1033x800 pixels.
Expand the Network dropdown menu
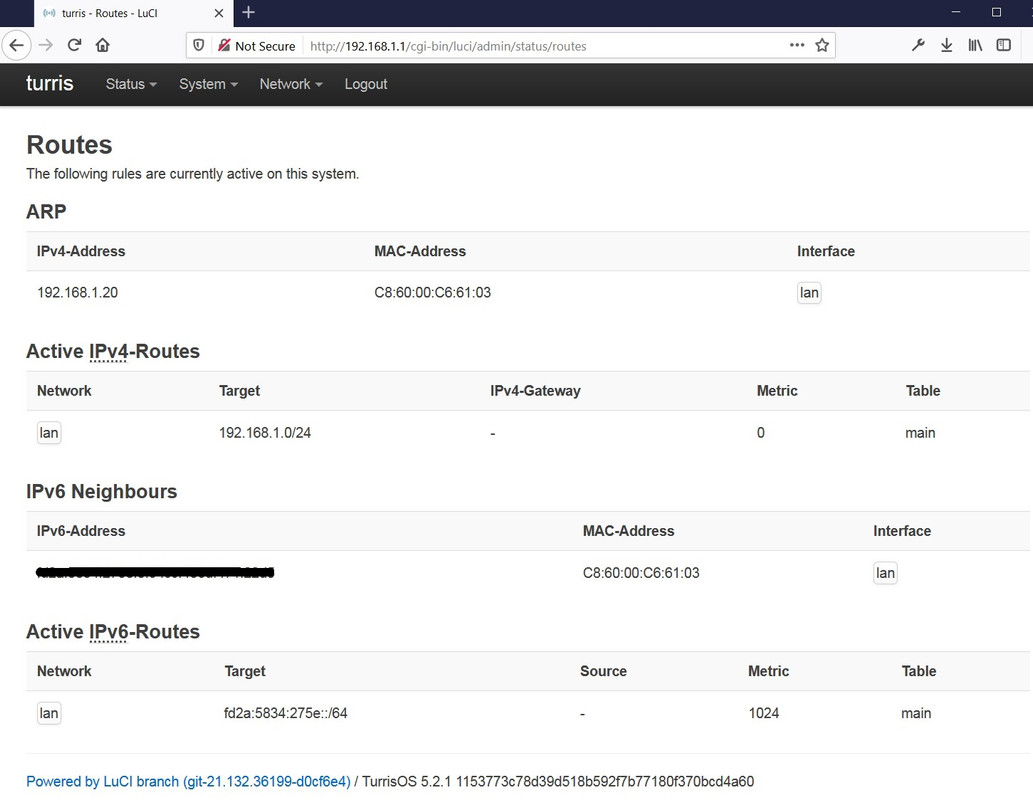(291, 84)
